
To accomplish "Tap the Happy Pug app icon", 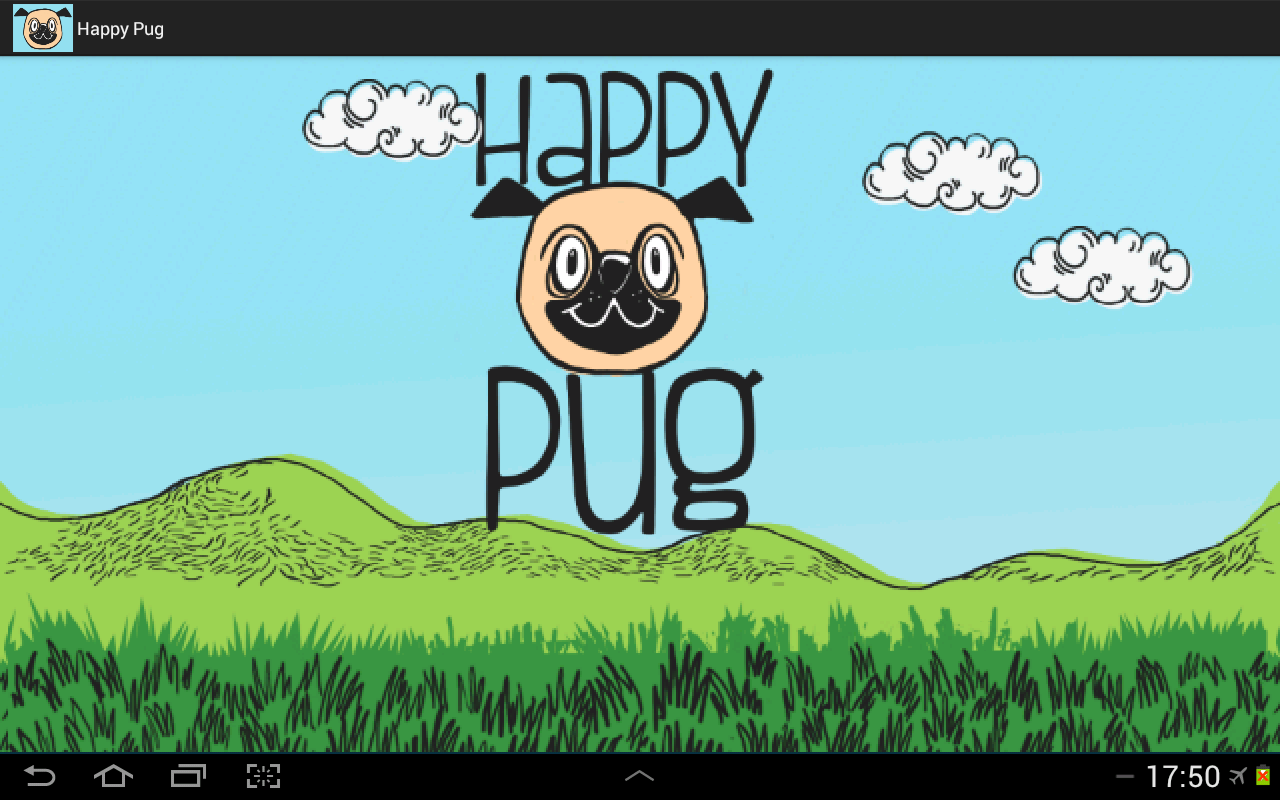I will point(42,28).
